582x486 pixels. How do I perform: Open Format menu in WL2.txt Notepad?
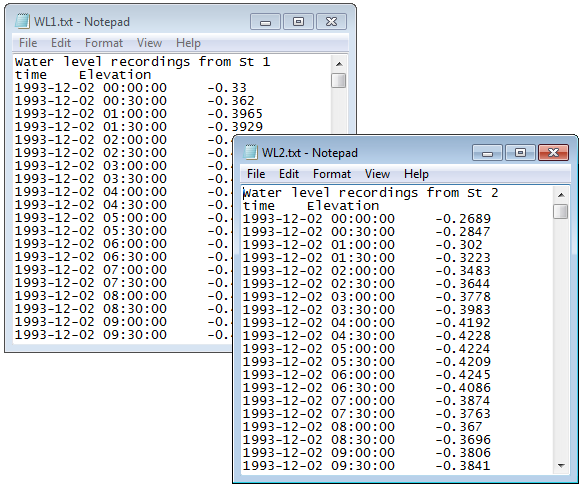[x=332, y=174]
